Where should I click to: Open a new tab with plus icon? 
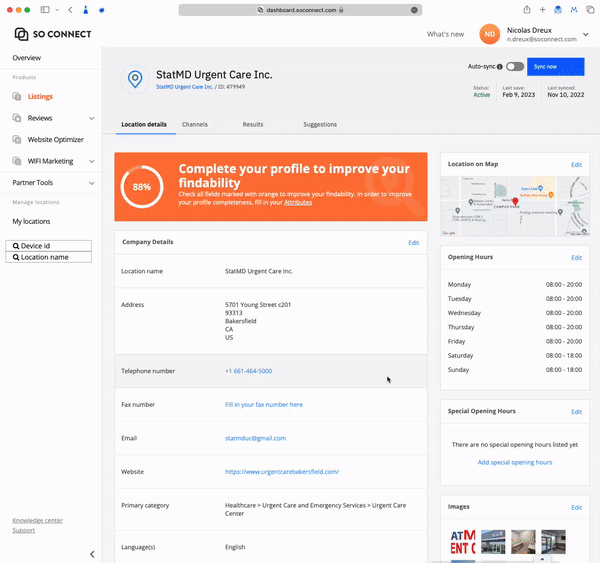tap(542, 10)
